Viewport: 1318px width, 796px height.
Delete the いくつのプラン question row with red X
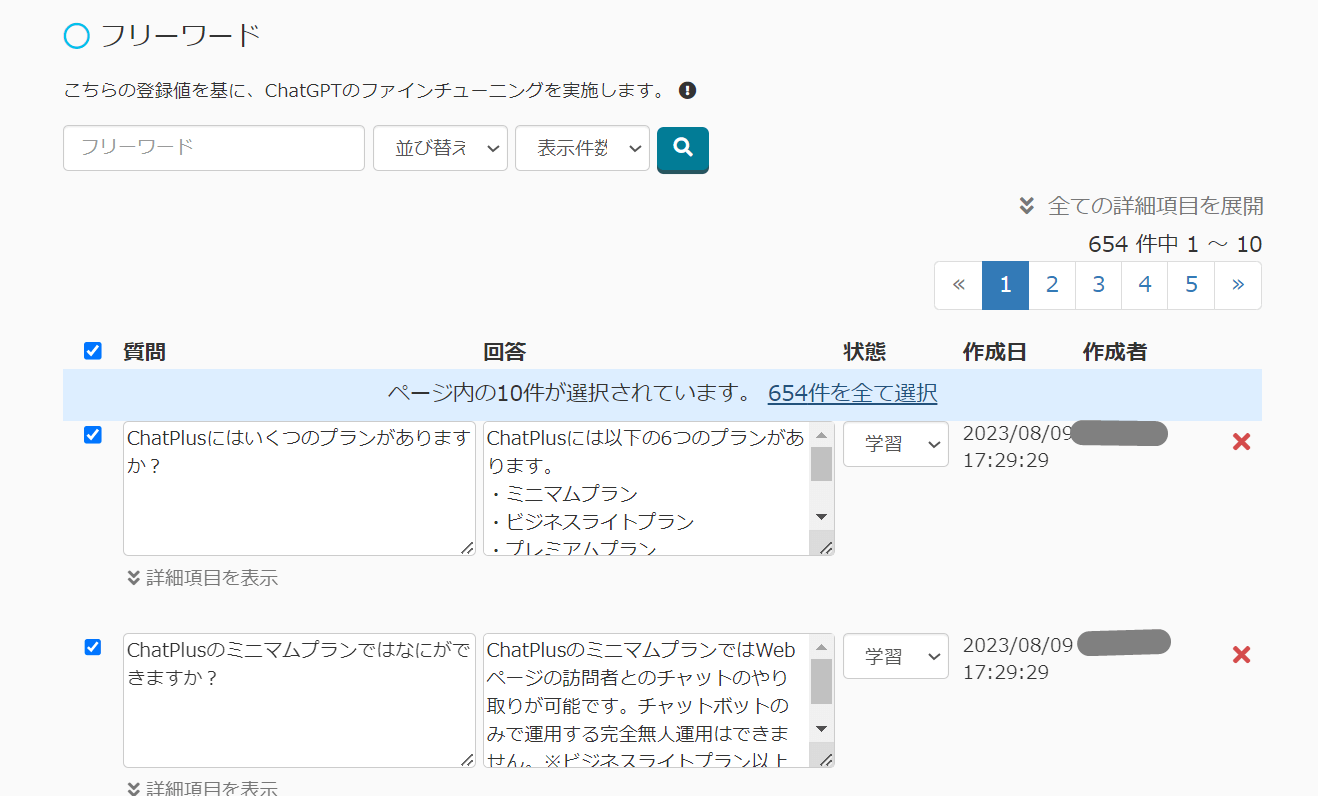pos(1241,442)
